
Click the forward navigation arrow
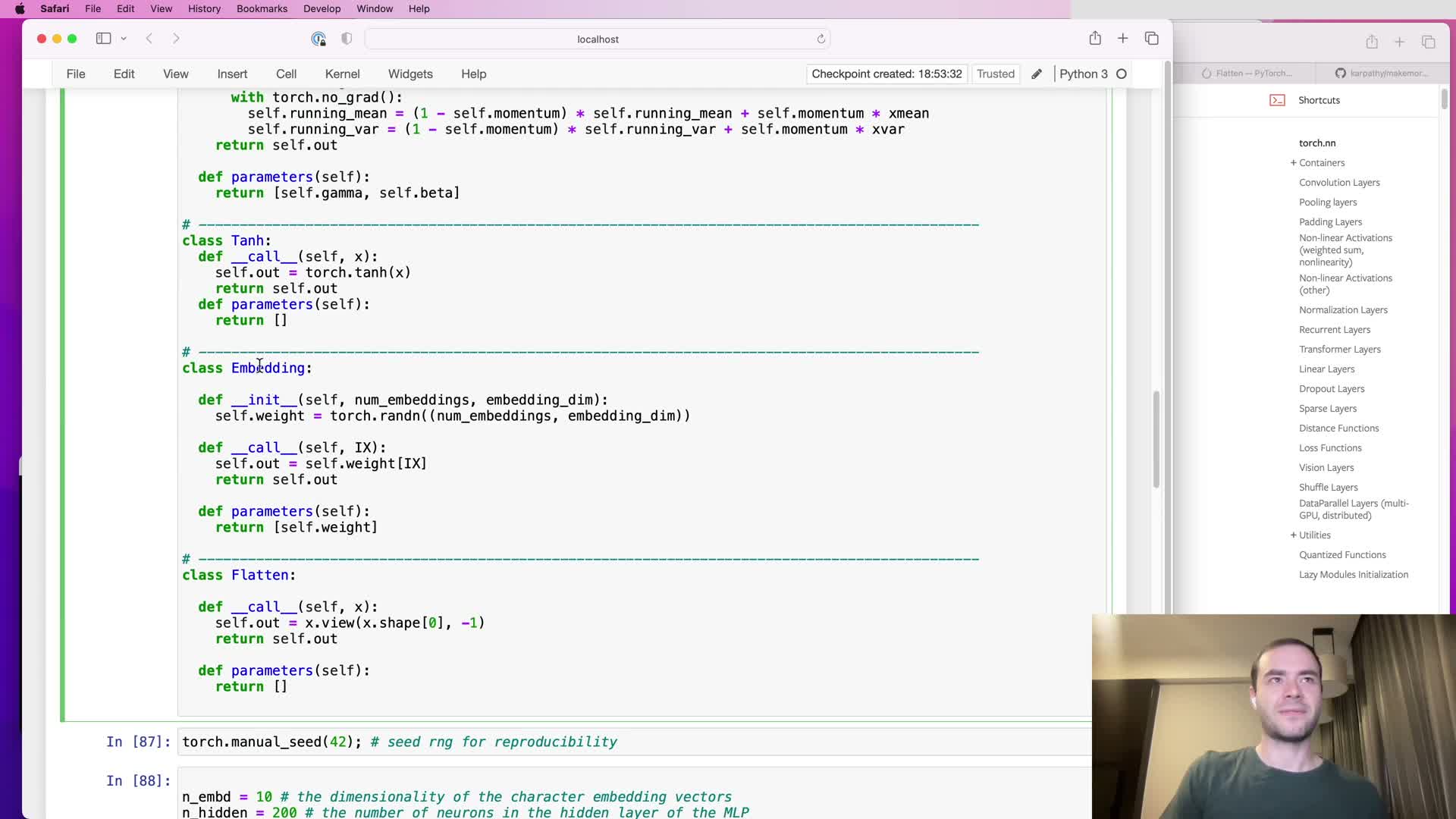[x=176, y=39]
